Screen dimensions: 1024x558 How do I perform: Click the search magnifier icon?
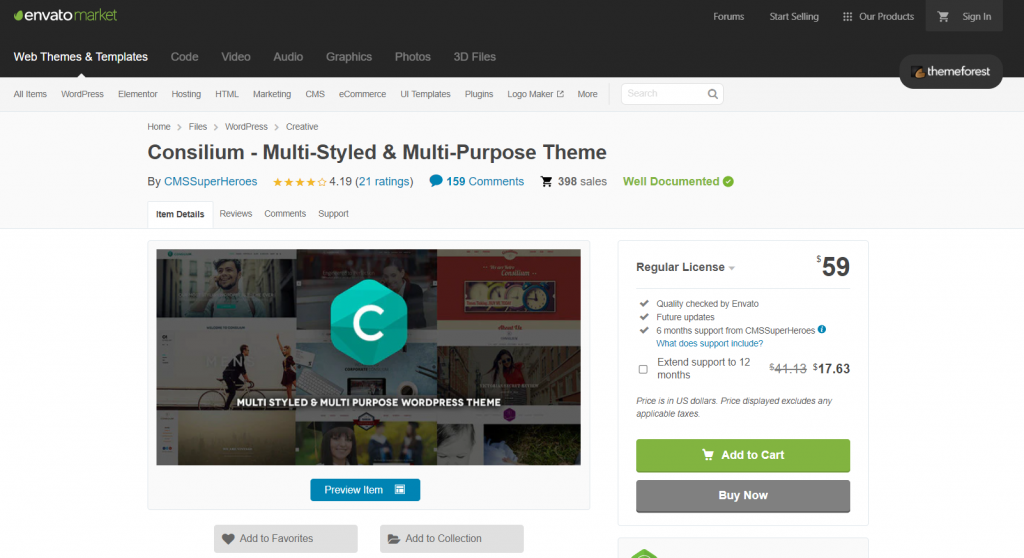pos(712,94)
